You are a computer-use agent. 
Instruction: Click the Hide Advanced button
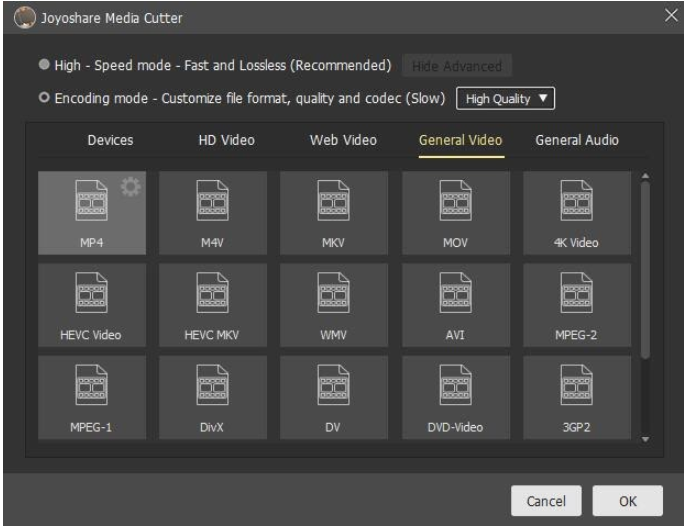click(457, 66)
